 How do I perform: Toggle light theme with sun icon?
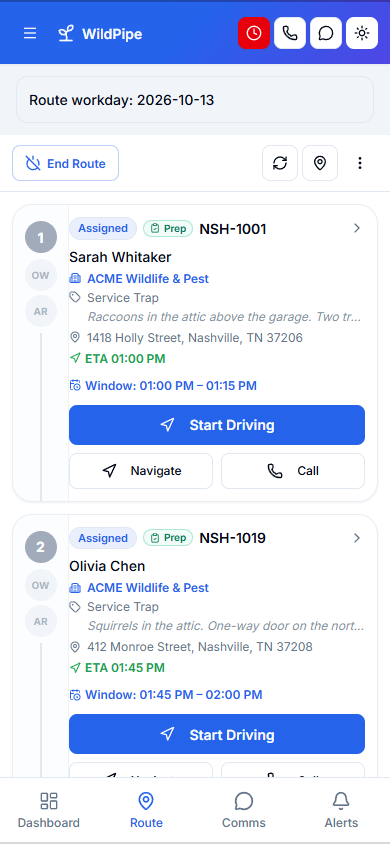tap(362, 33)
